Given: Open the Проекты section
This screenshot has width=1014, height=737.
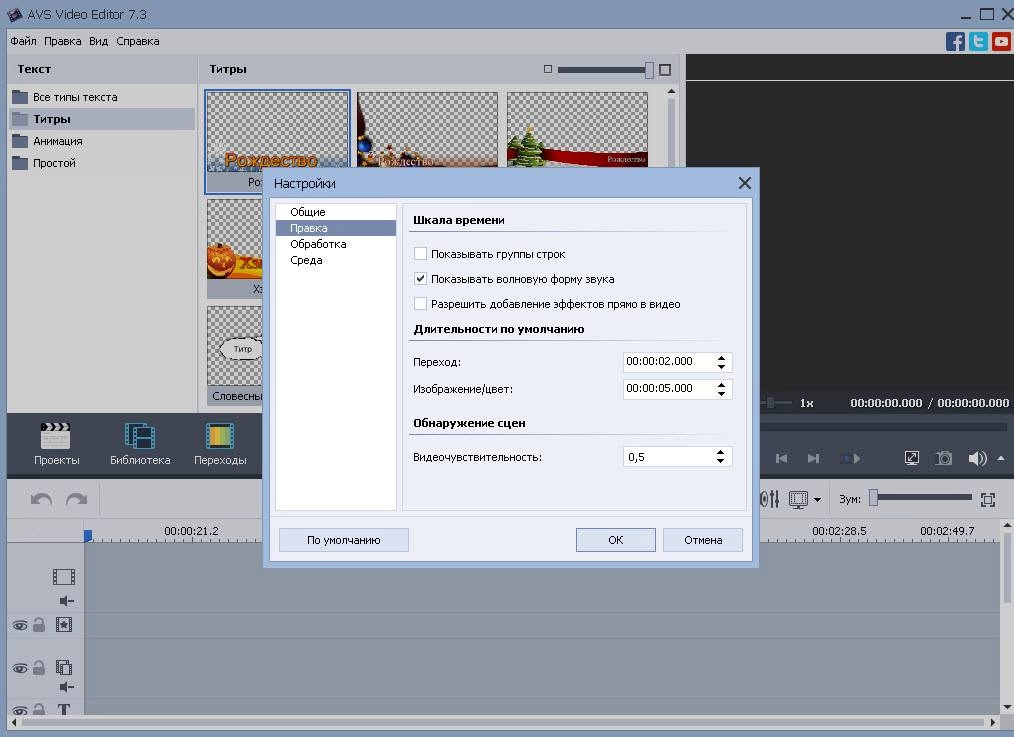Looking at the screenshot, I should click(56, 444).
